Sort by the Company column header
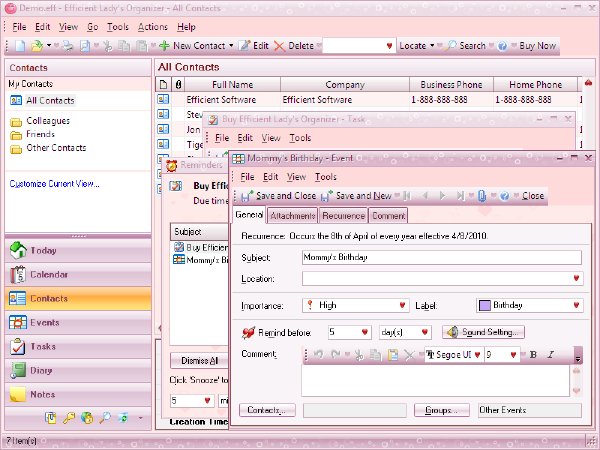Screen dimensions: 600x450 point(345,85)
